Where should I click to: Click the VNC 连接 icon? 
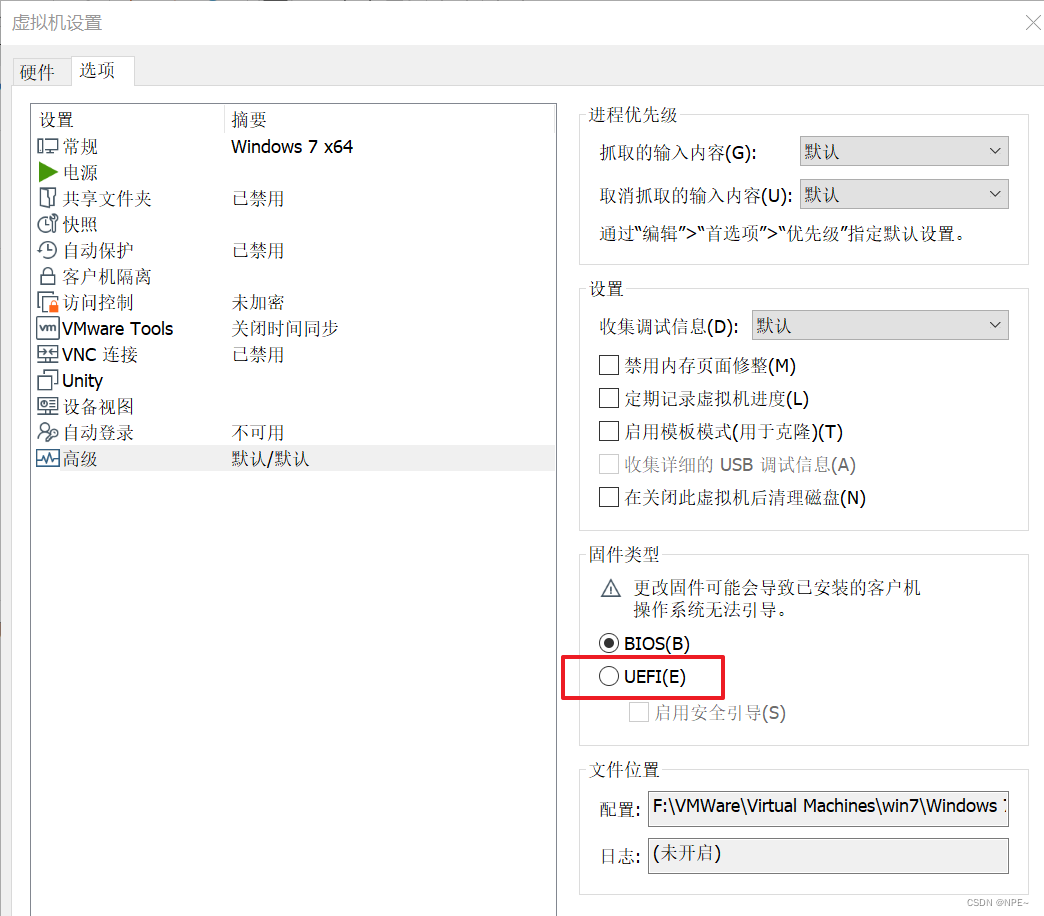[47, 354]
